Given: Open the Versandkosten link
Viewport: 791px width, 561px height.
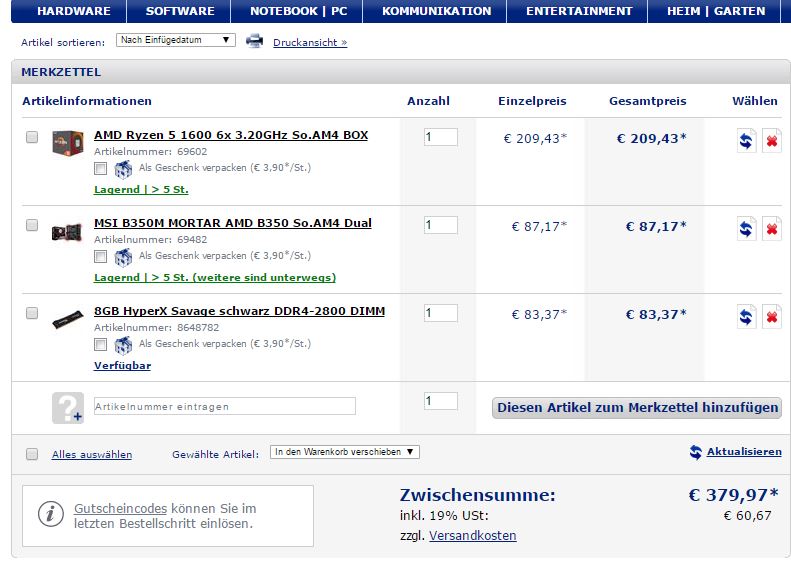Looking at the screenshot, I should tap(473, 536).
